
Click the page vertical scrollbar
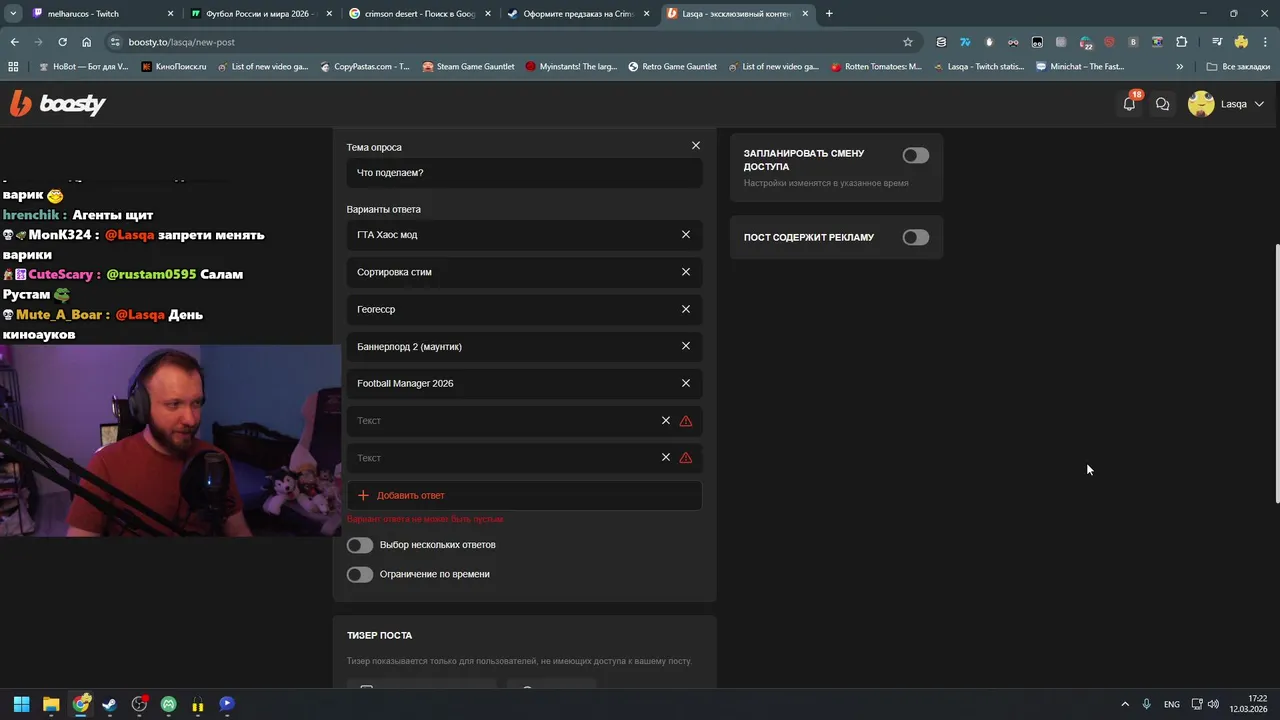pos(1276,373)
